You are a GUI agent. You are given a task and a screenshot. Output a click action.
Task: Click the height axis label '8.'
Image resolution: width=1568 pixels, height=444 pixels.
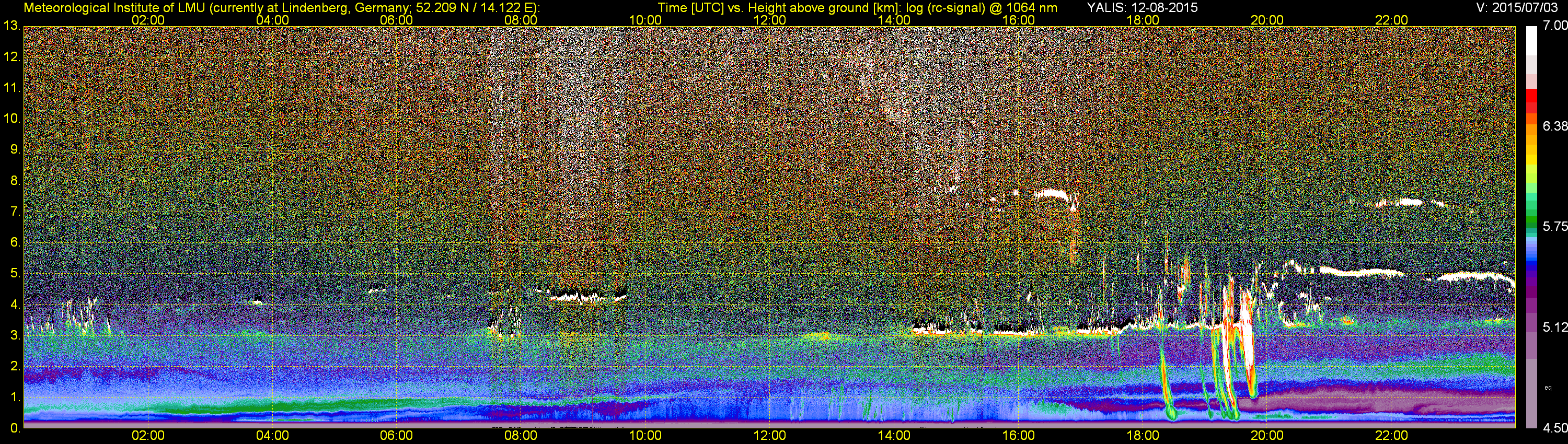(15, 181)
